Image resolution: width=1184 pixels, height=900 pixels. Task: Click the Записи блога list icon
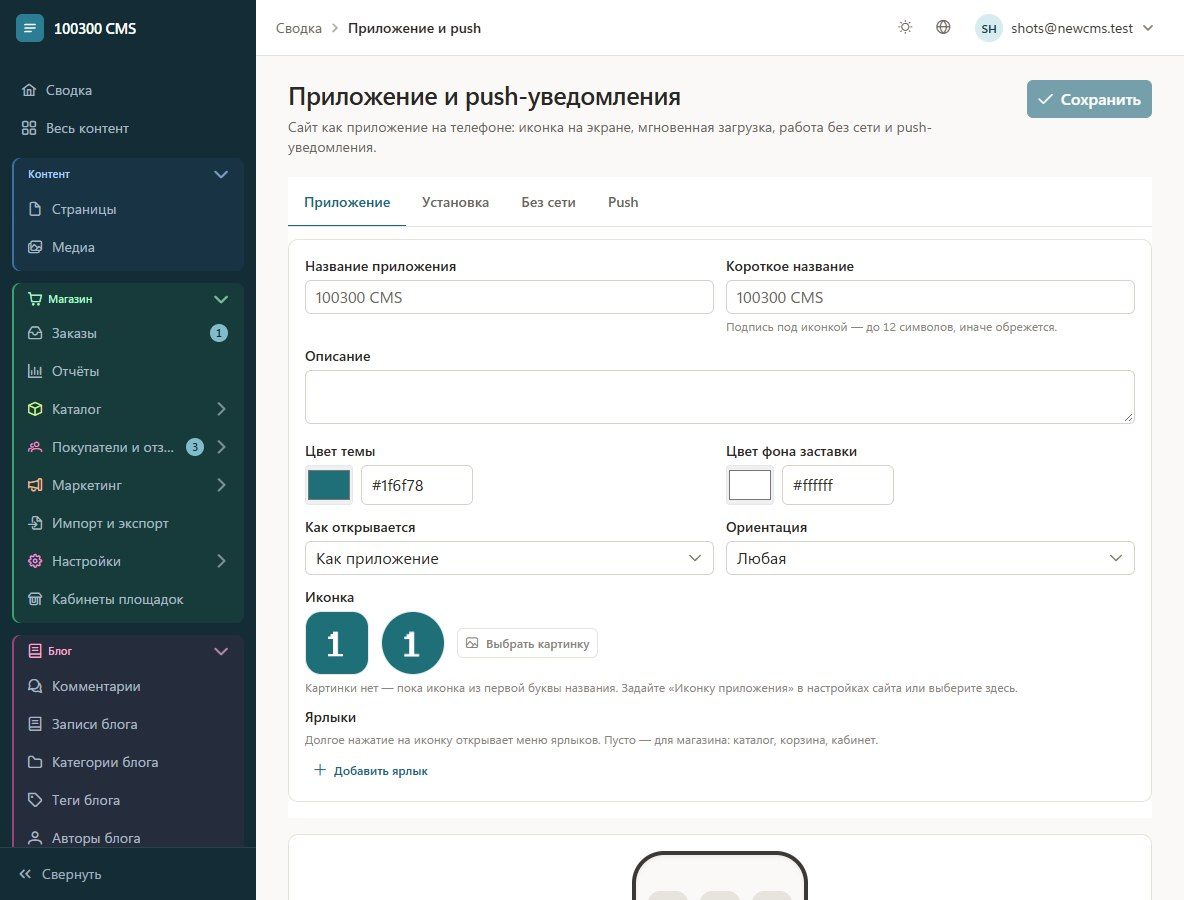(x=35, y=723)
